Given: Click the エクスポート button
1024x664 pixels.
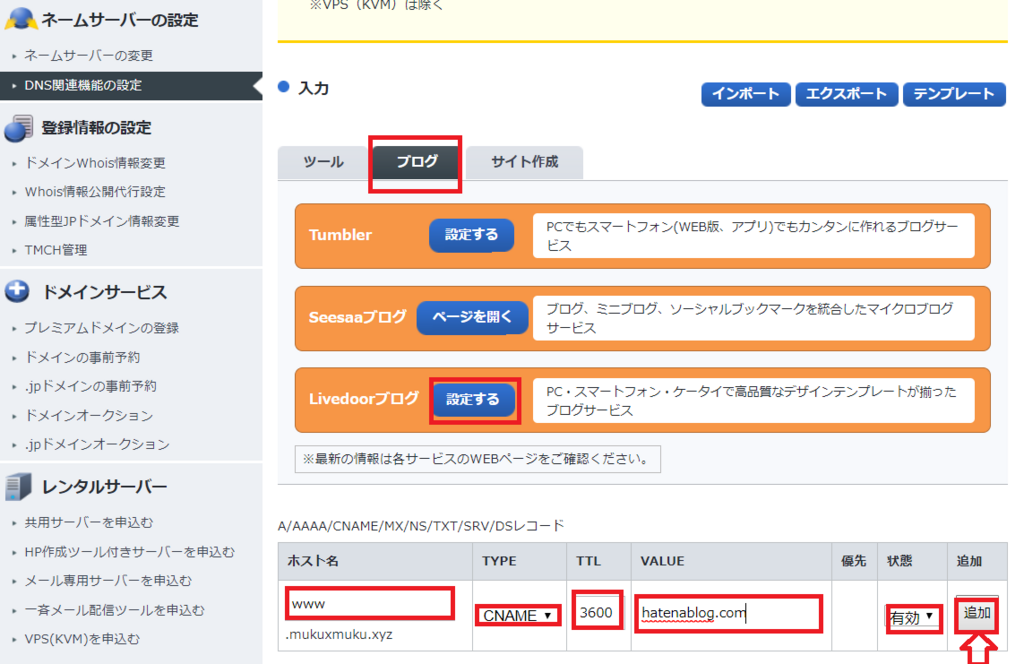Looking at the screenshot, I should click(846, 94).
